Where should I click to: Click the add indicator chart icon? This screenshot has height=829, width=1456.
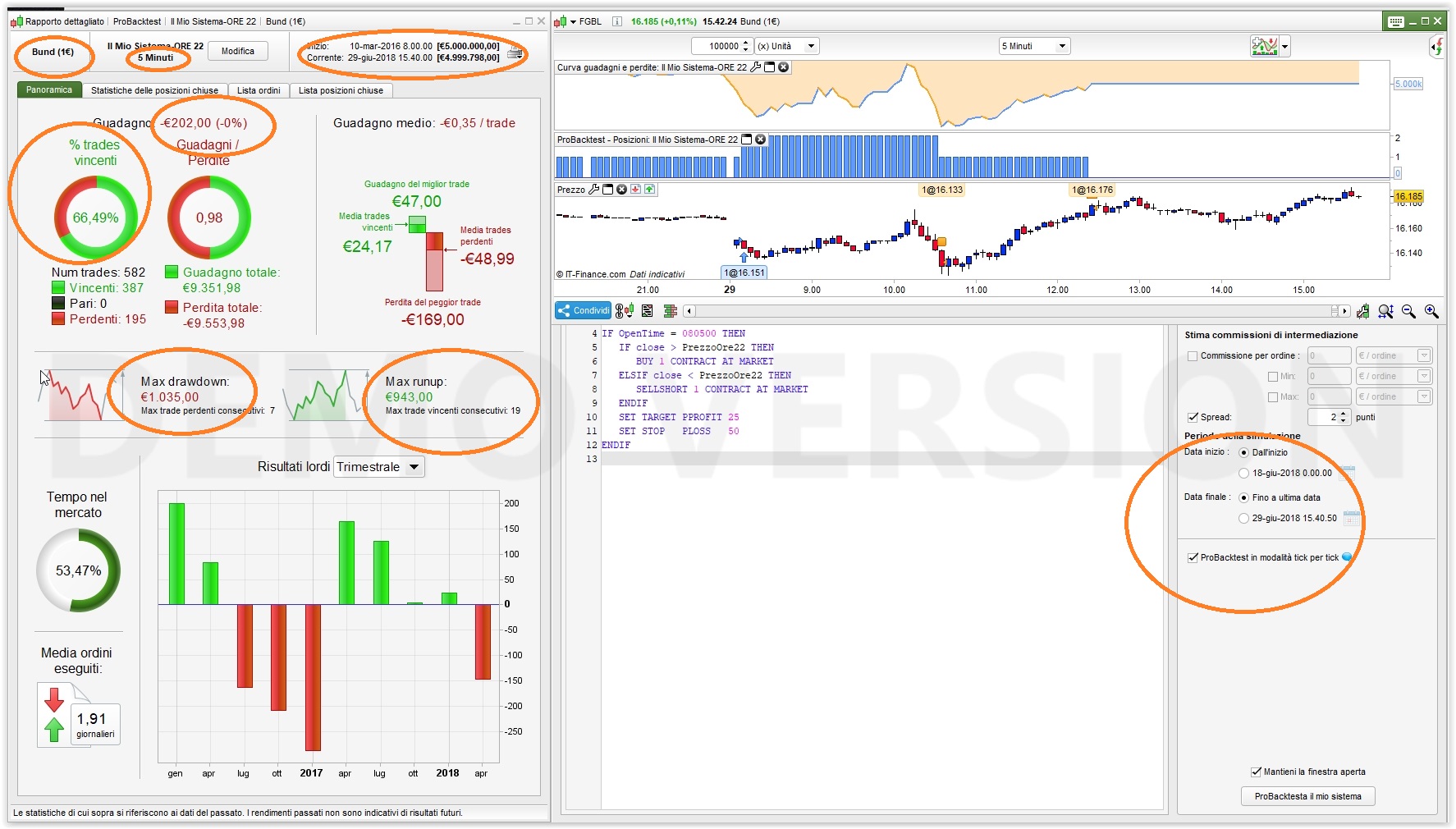(x=1264, y=46)
